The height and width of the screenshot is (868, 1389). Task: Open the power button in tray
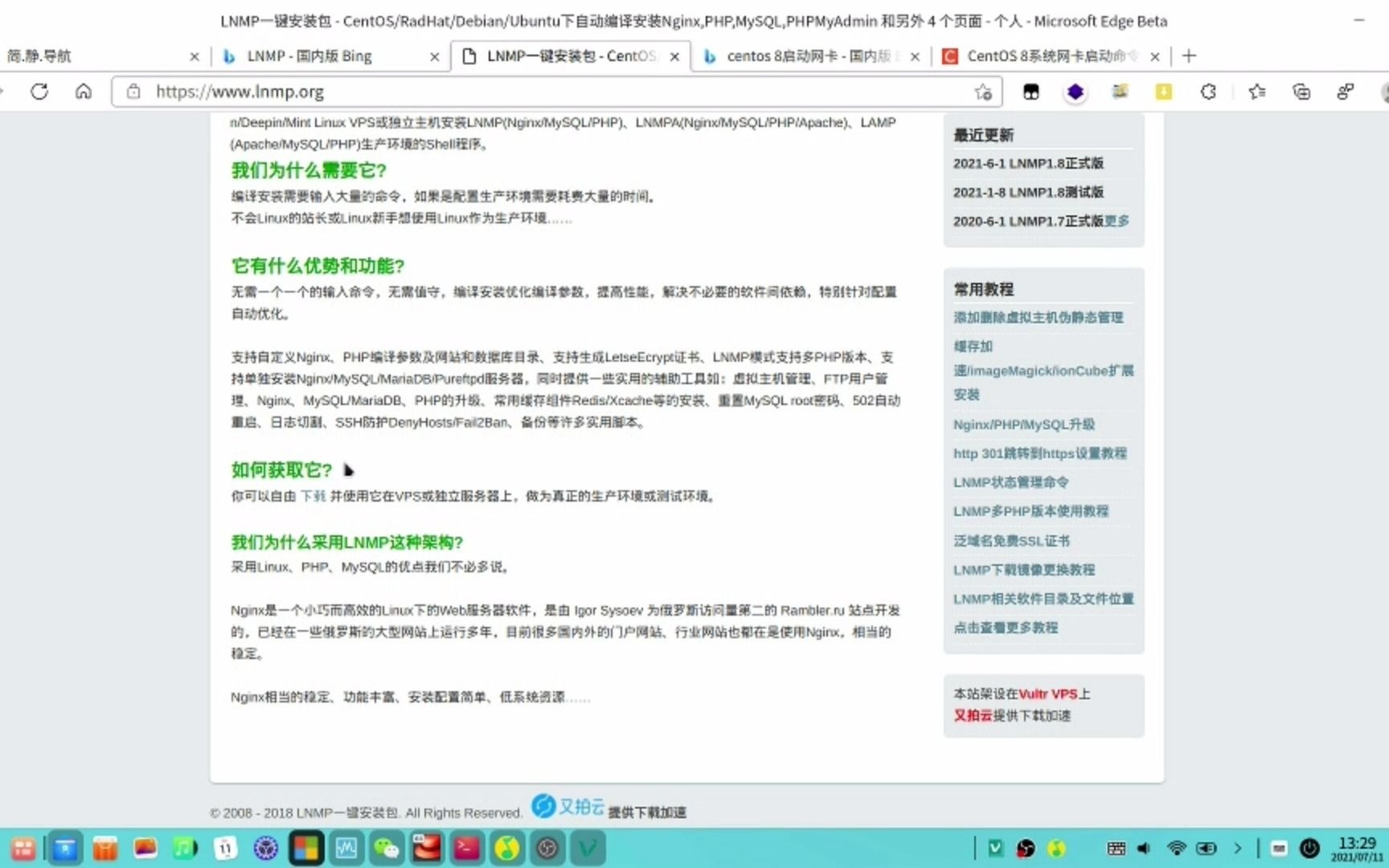(x=1309, y=849)
